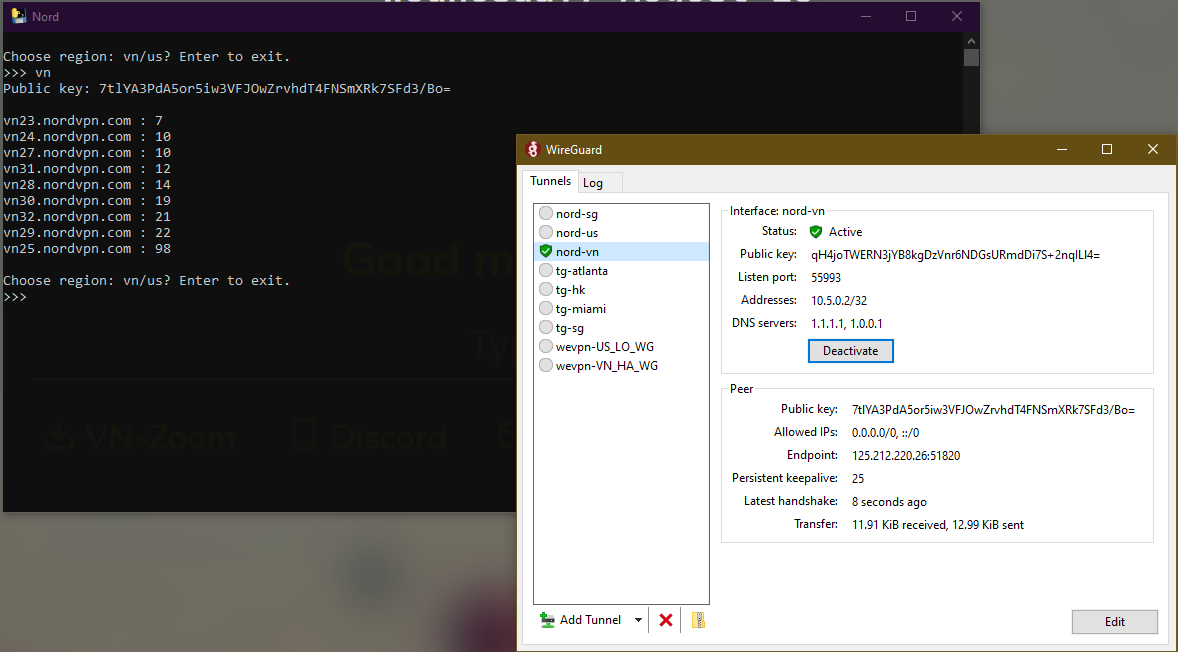Image resolution: width=1178 pixels, height=652 pixels.
Task: Maximize the WireGuard window
Action: 1107,149
